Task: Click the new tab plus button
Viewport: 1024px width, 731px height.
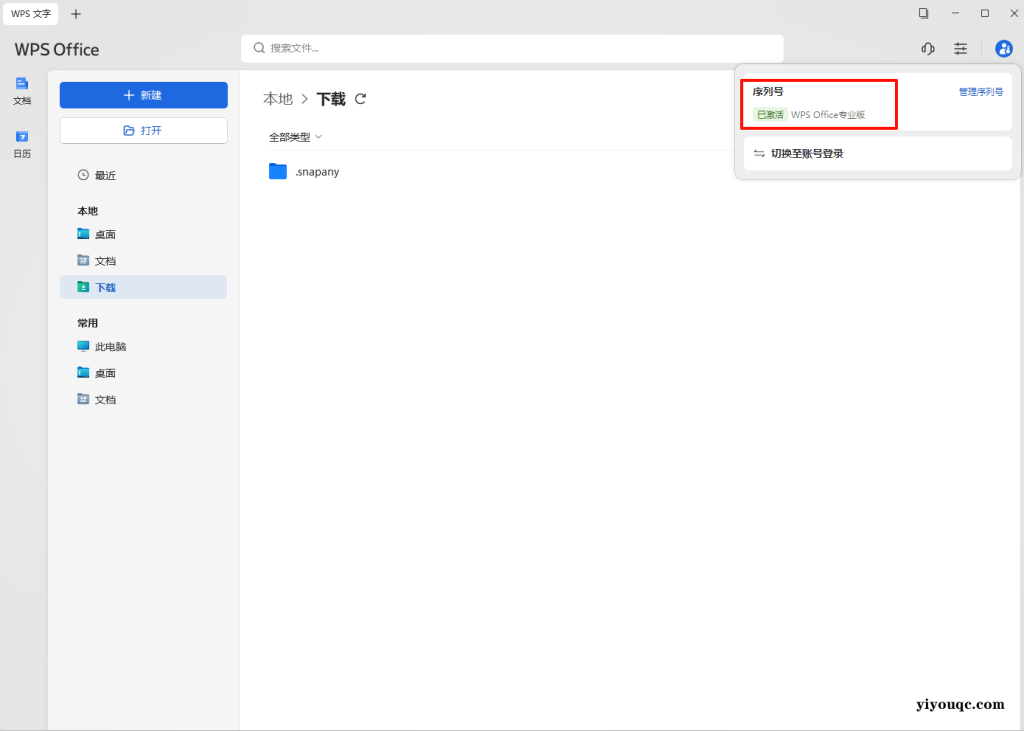Action: [75, 13]
